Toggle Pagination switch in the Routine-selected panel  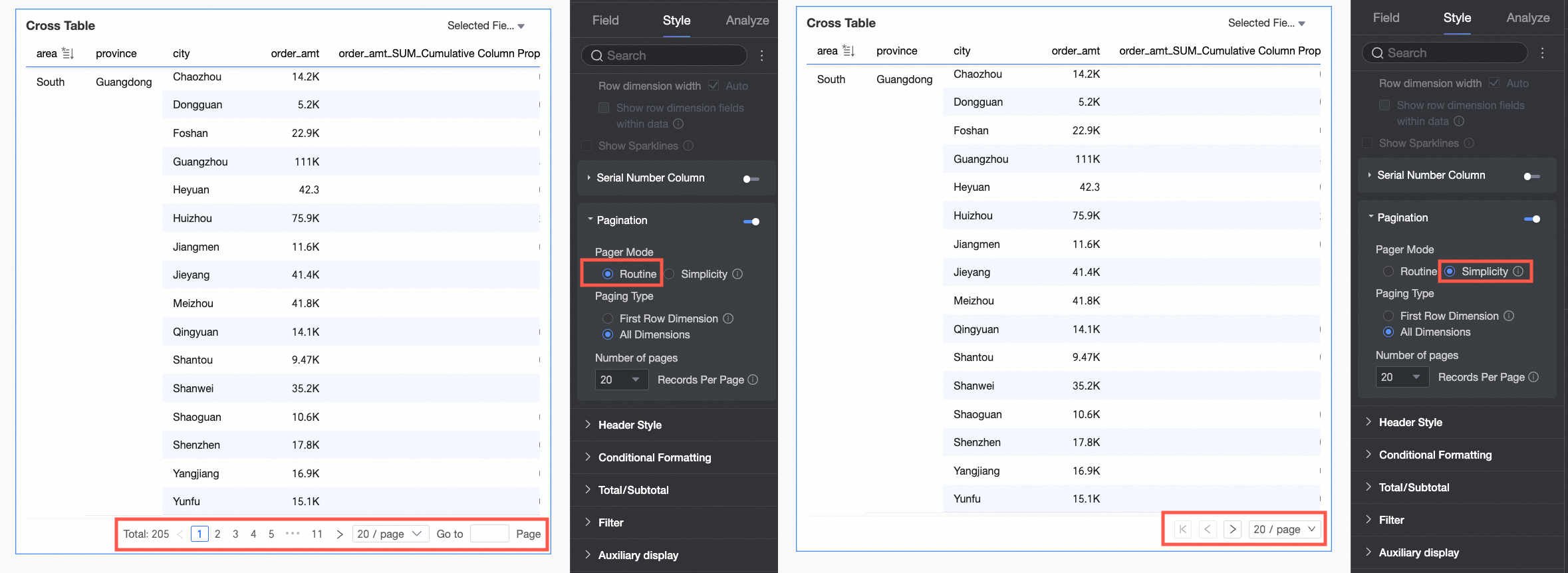point(751,221)
